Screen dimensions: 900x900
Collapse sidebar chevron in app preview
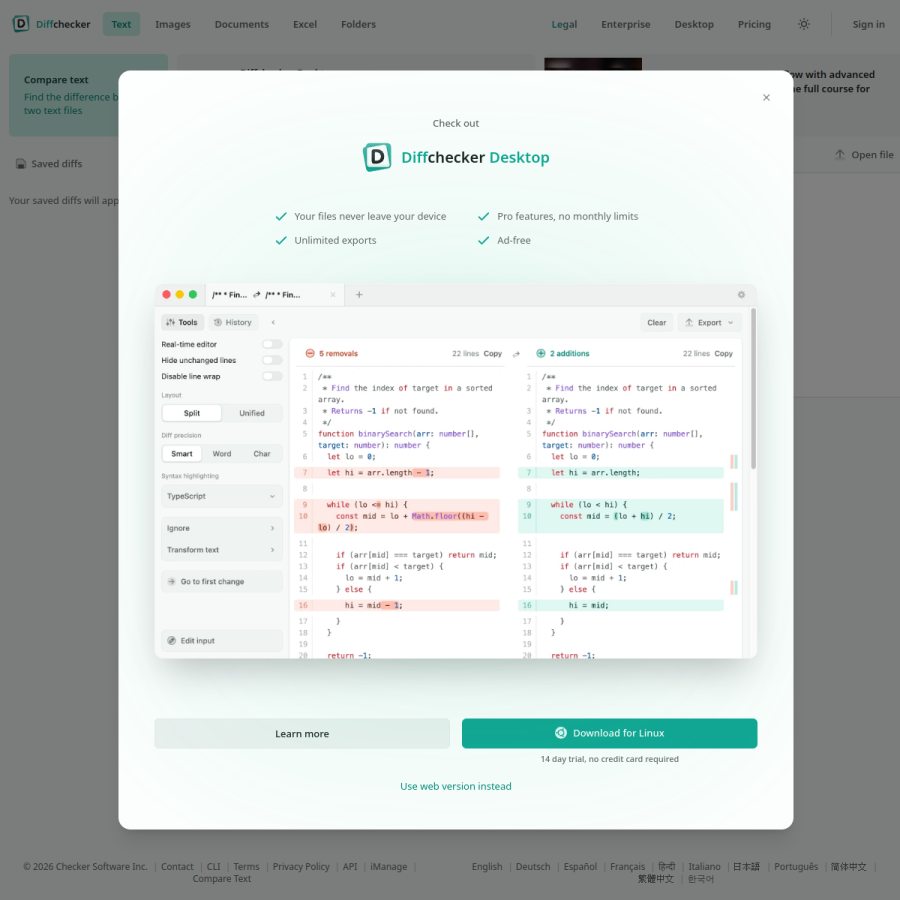pyautogui.click(x=273, y=323)
